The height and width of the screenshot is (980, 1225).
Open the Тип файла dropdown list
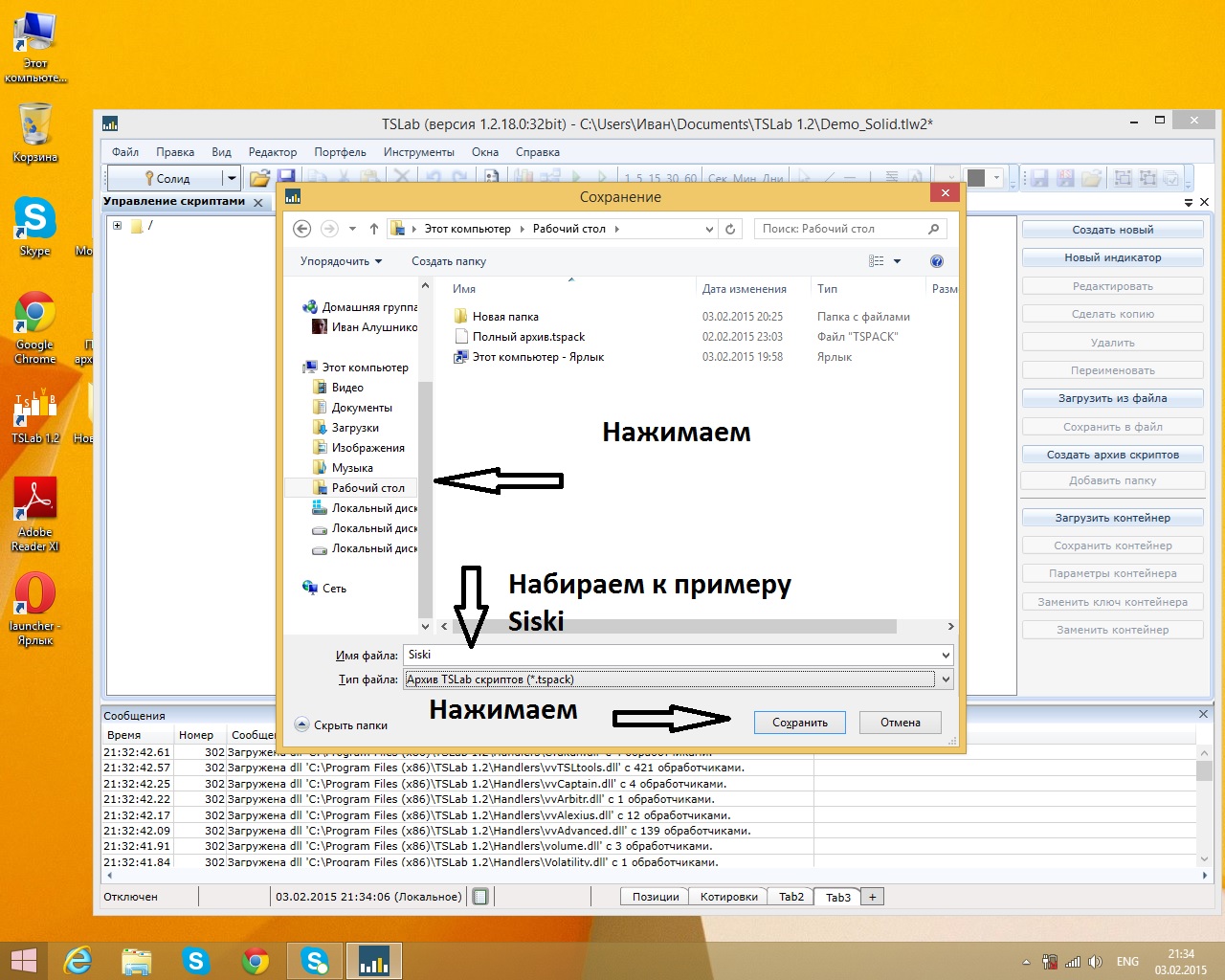point(946,679)
